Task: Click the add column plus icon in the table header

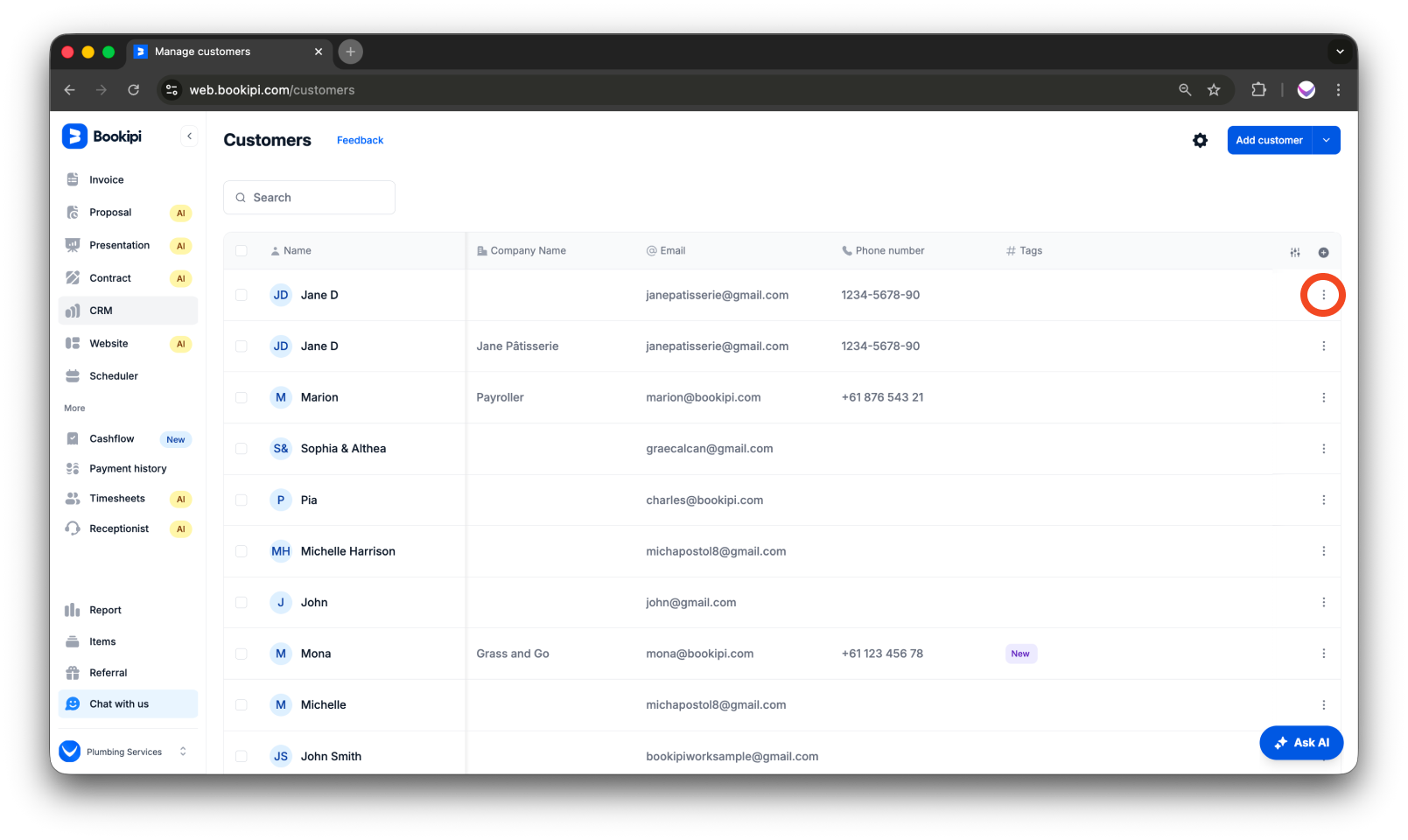Action: point(1324,251)
